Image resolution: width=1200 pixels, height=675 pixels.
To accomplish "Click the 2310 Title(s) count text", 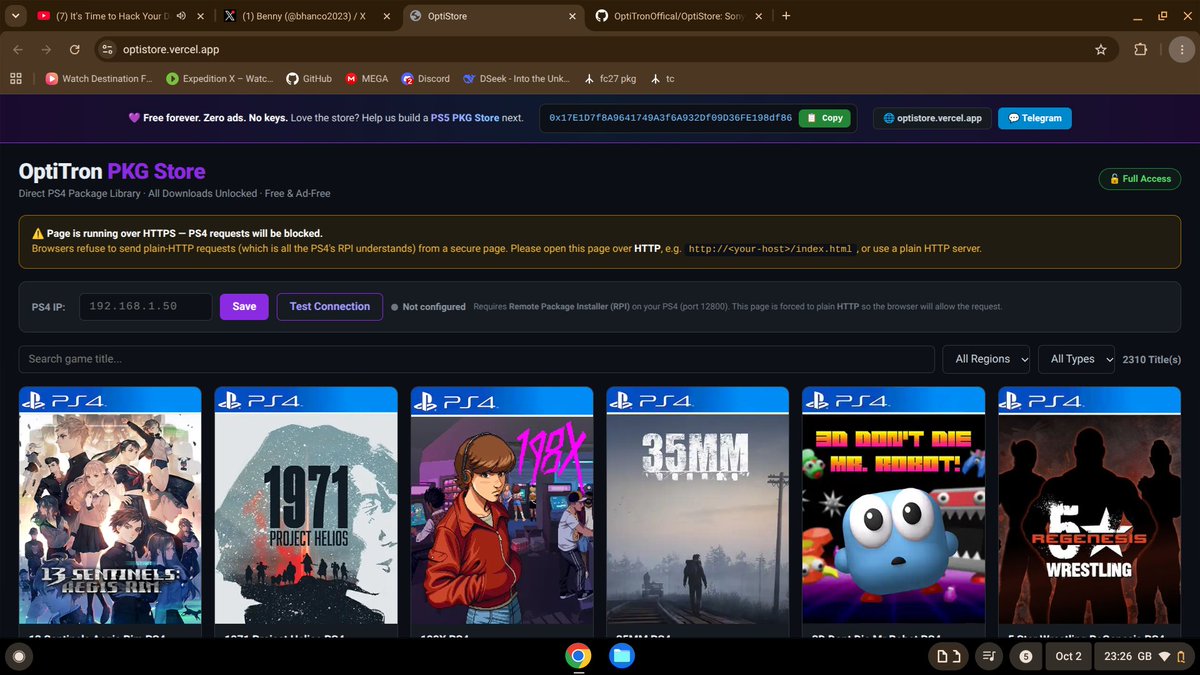I will pos(1152,359).
